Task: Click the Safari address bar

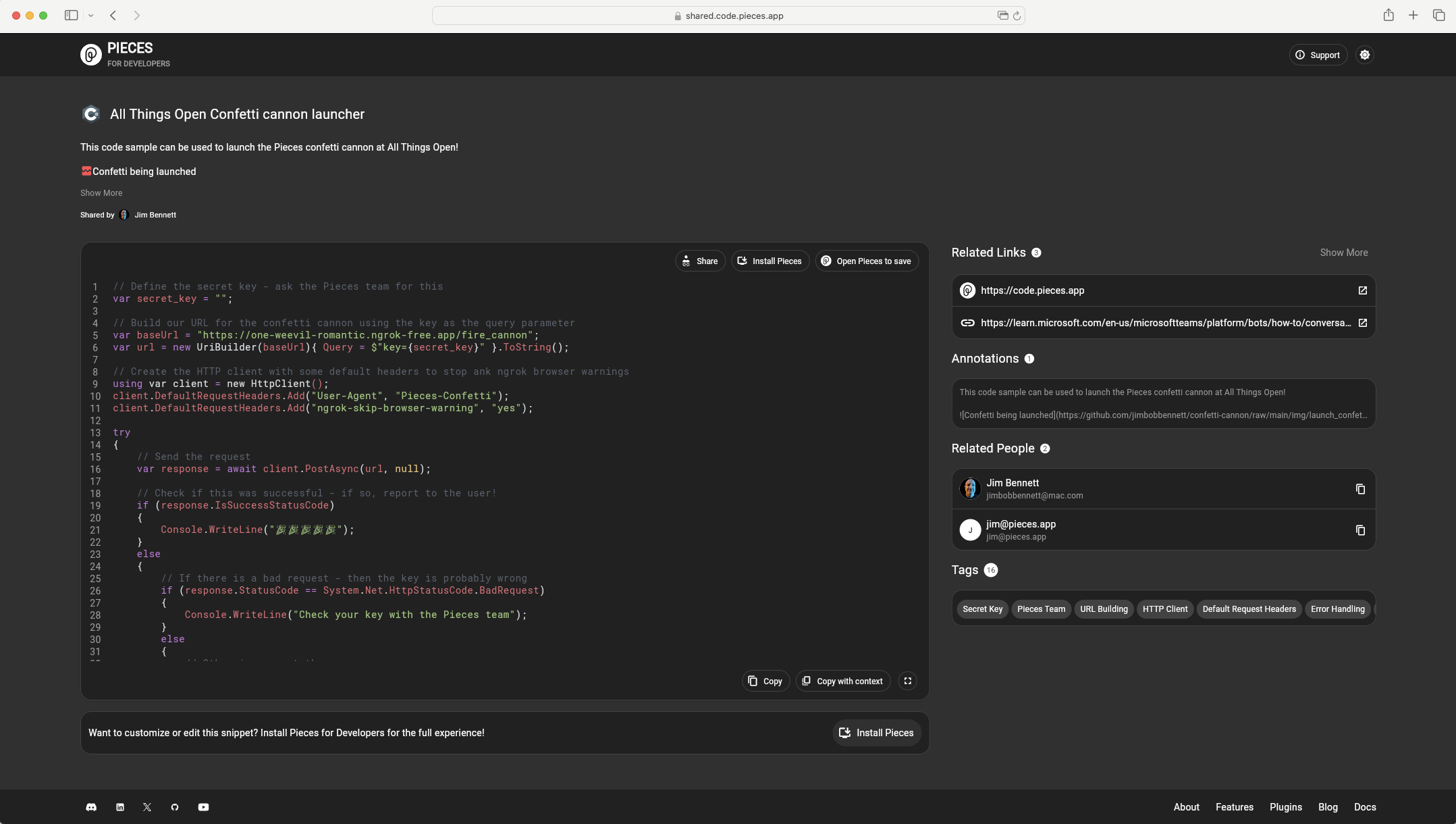Action: (x=728, y=16)
